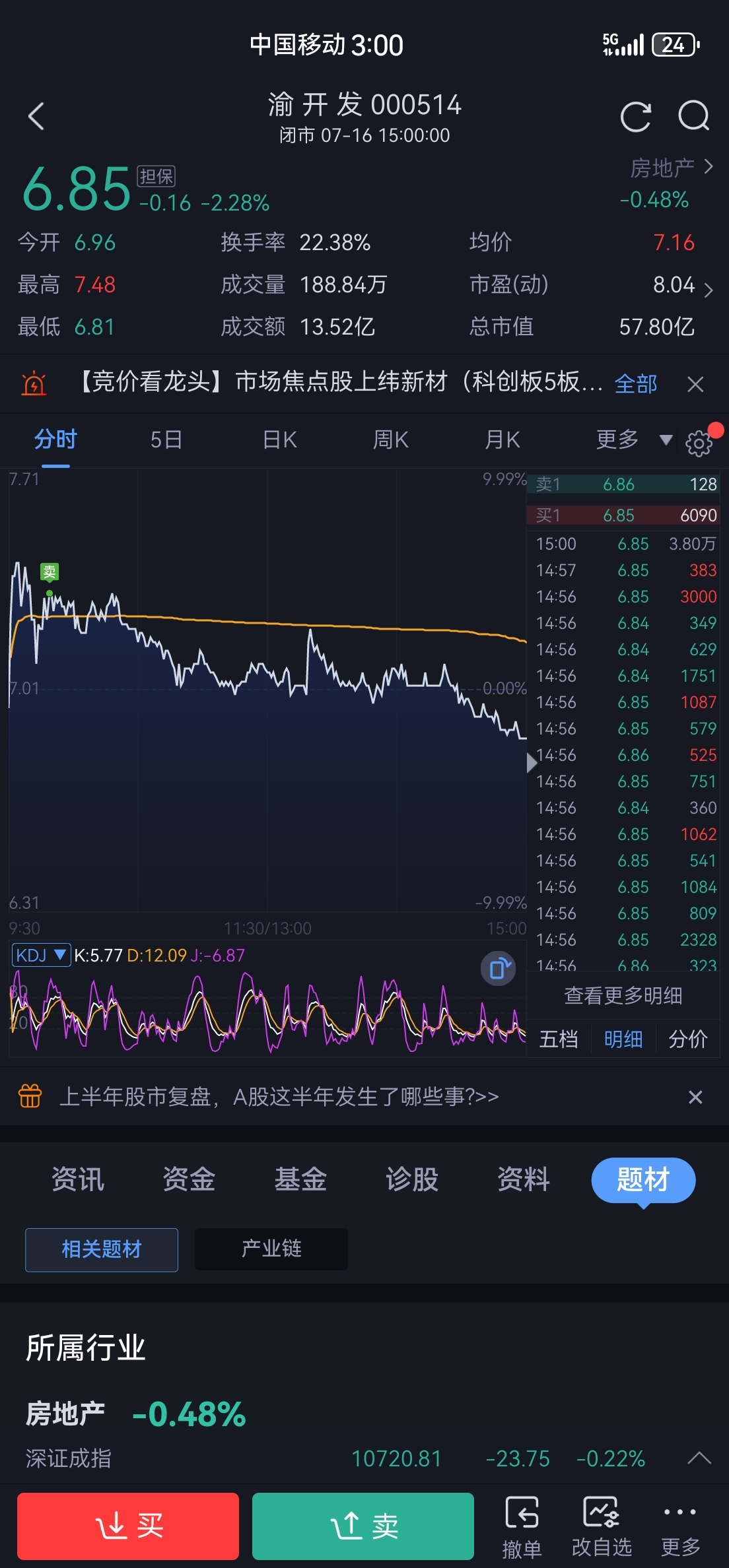Tap the green 卖 marker on chart
Viewport: 729px width, 1568px height.
coord(50,572)
